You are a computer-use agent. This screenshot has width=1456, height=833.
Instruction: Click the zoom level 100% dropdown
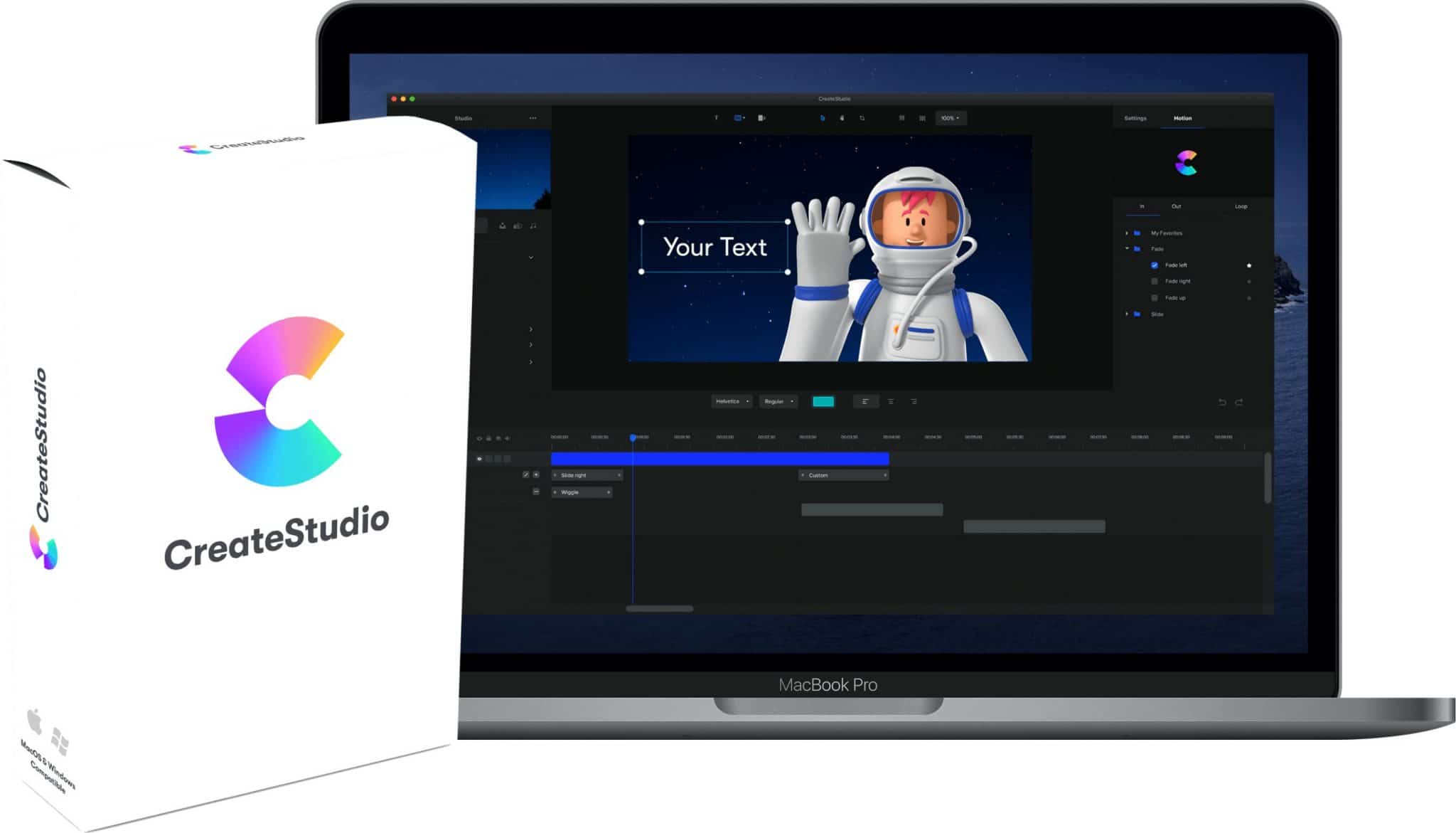[951, 118]
